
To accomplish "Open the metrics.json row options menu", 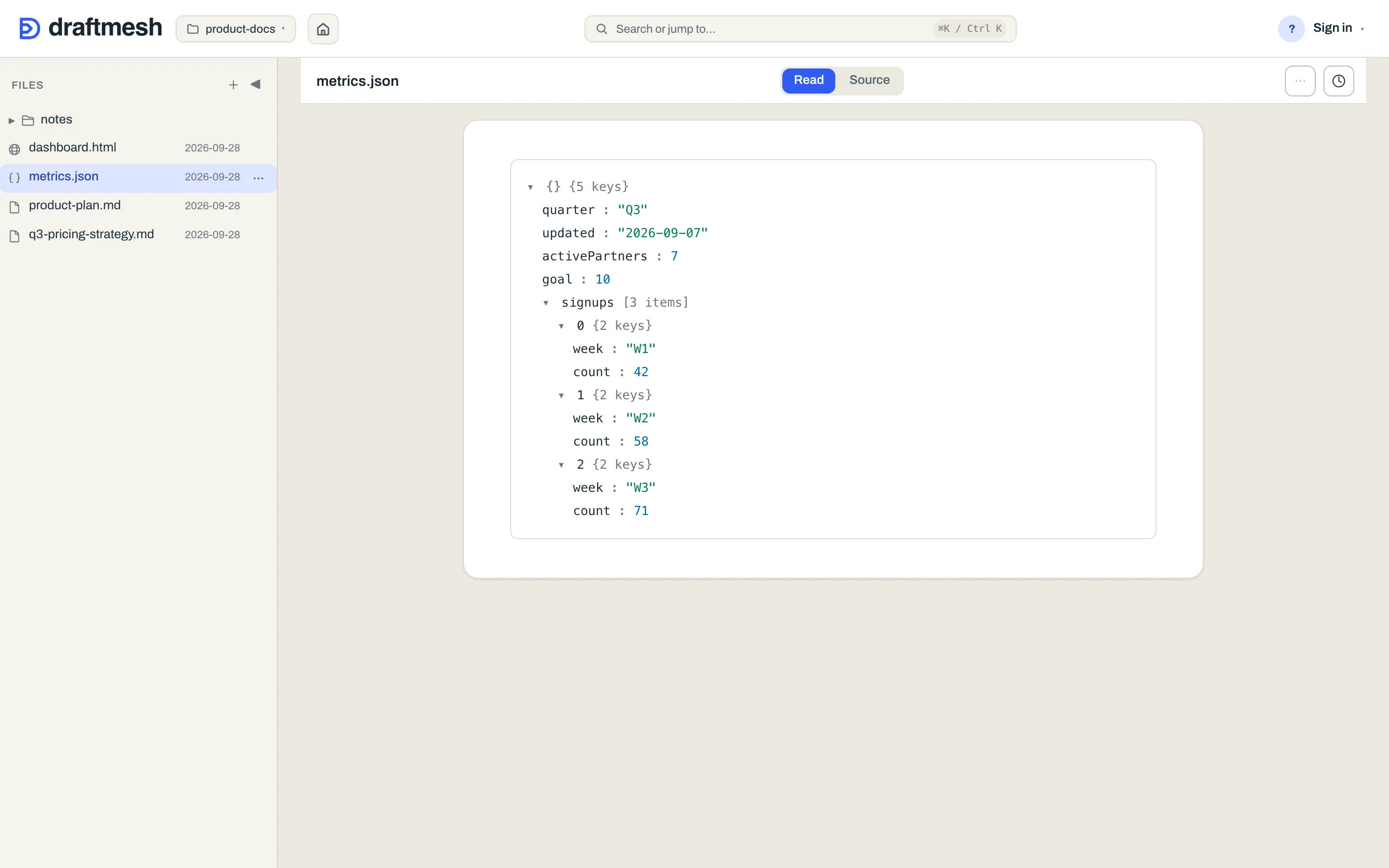I will (x=259, y=178).
